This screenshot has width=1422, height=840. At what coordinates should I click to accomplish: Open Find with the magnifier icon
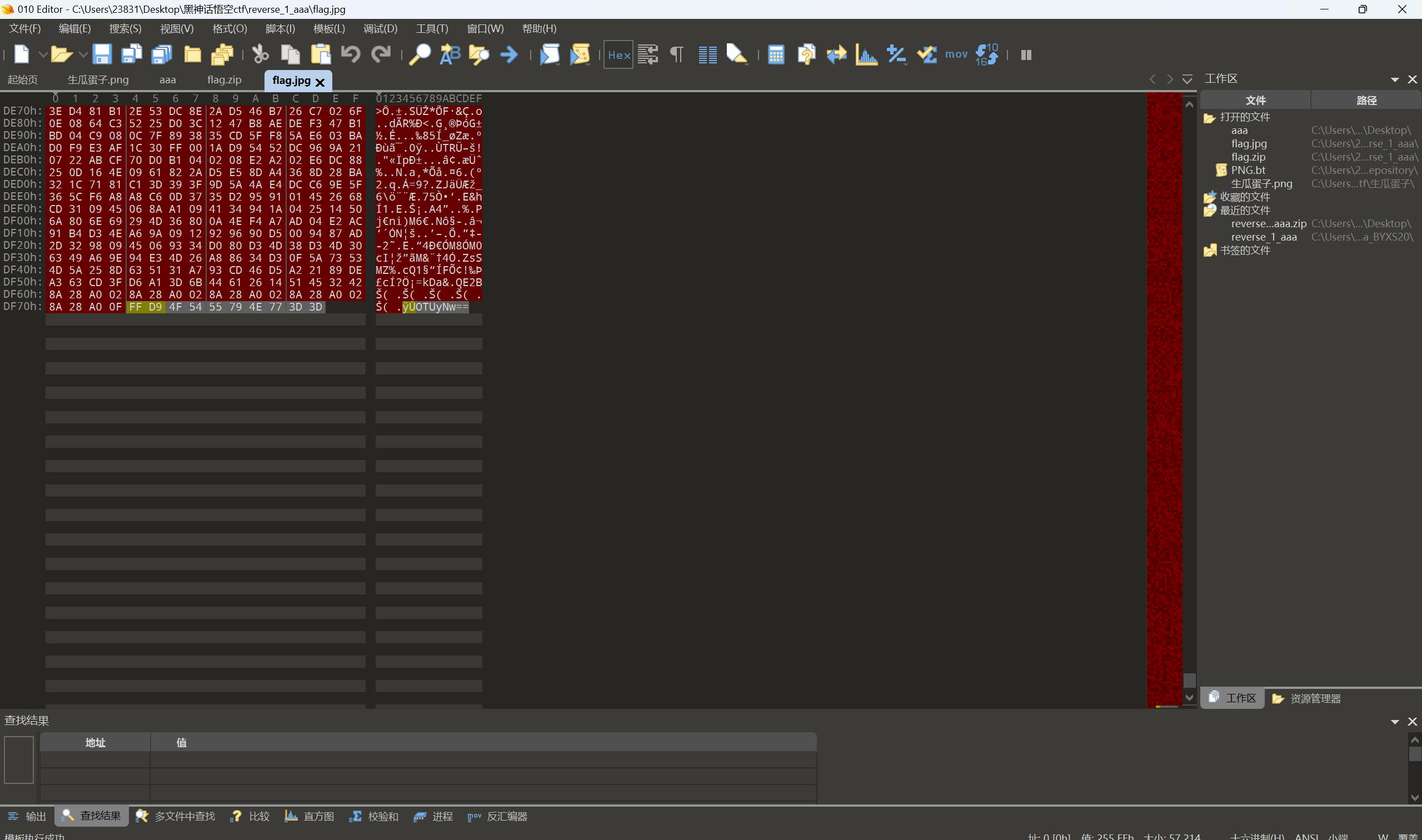(x=420, y=54)
